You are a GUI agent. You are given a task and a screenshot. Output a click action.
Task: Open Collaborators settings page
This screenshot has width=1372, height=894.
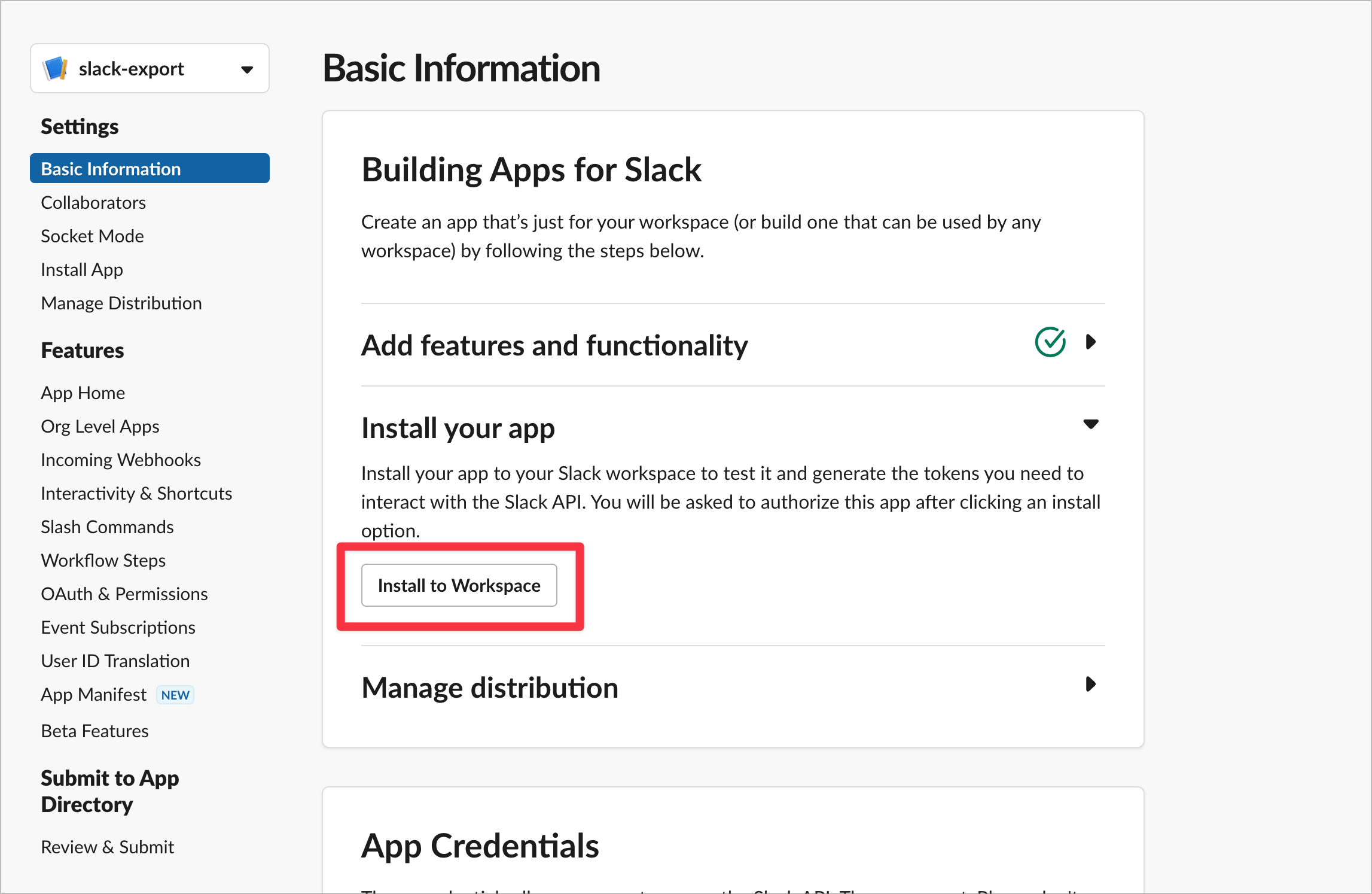coord(93,202)
